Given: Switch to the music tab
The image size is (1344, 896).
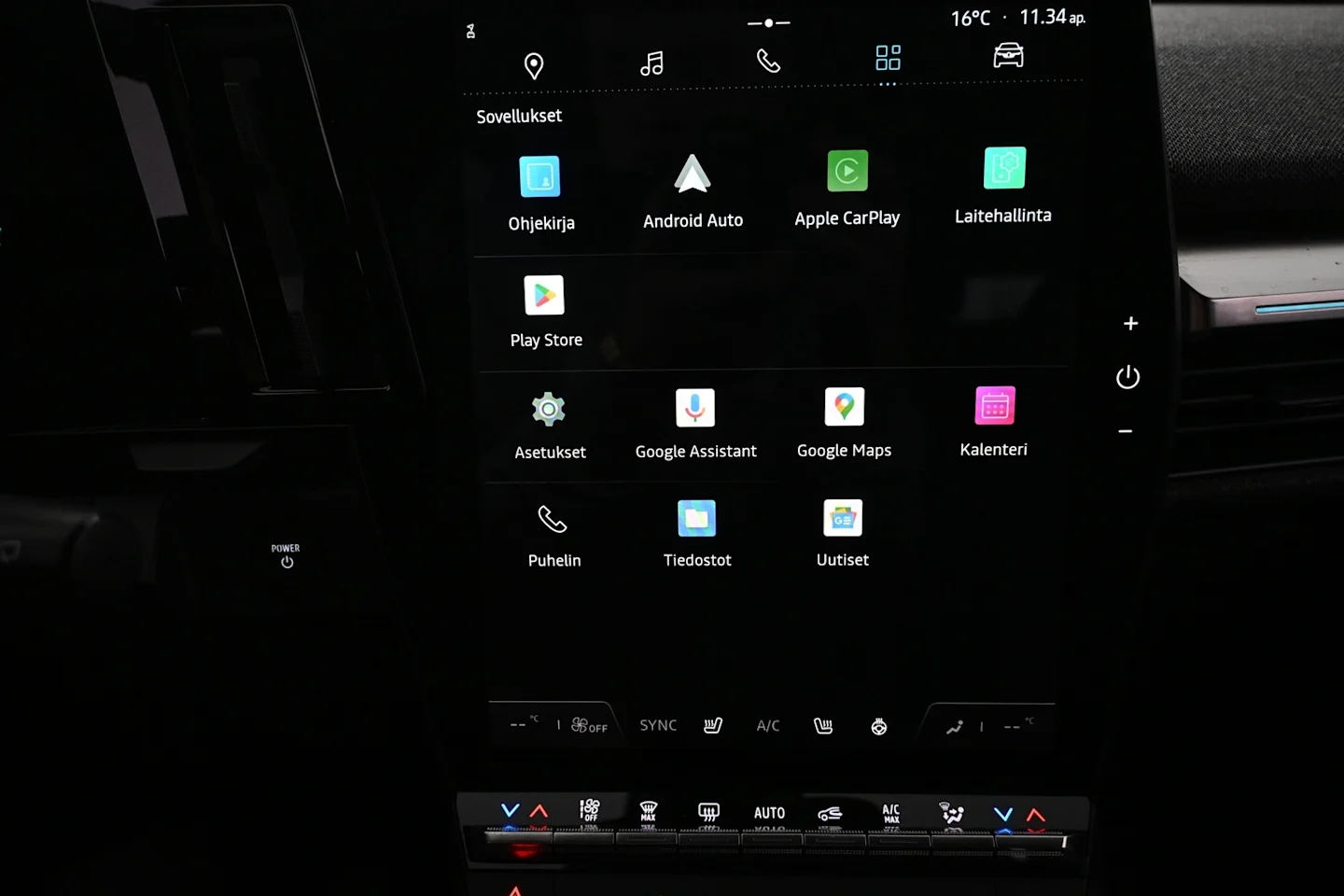Looking at the screenshot, I should pos(651,63).
